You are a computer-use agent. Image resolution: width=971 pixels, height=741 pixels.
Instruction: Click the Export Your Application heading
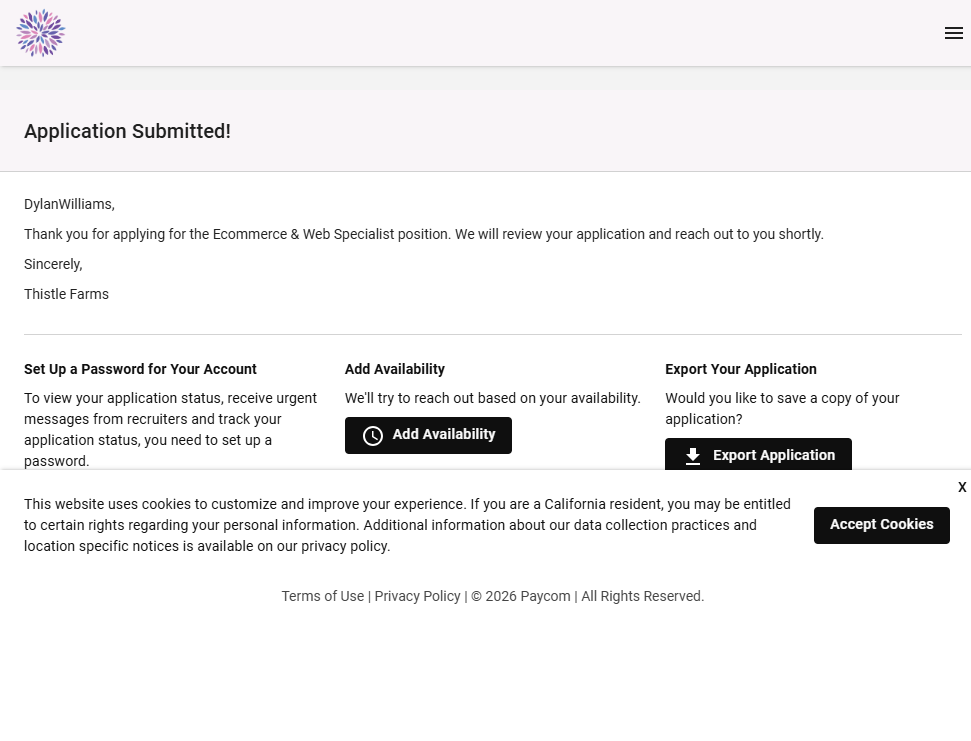pos(740,369)
